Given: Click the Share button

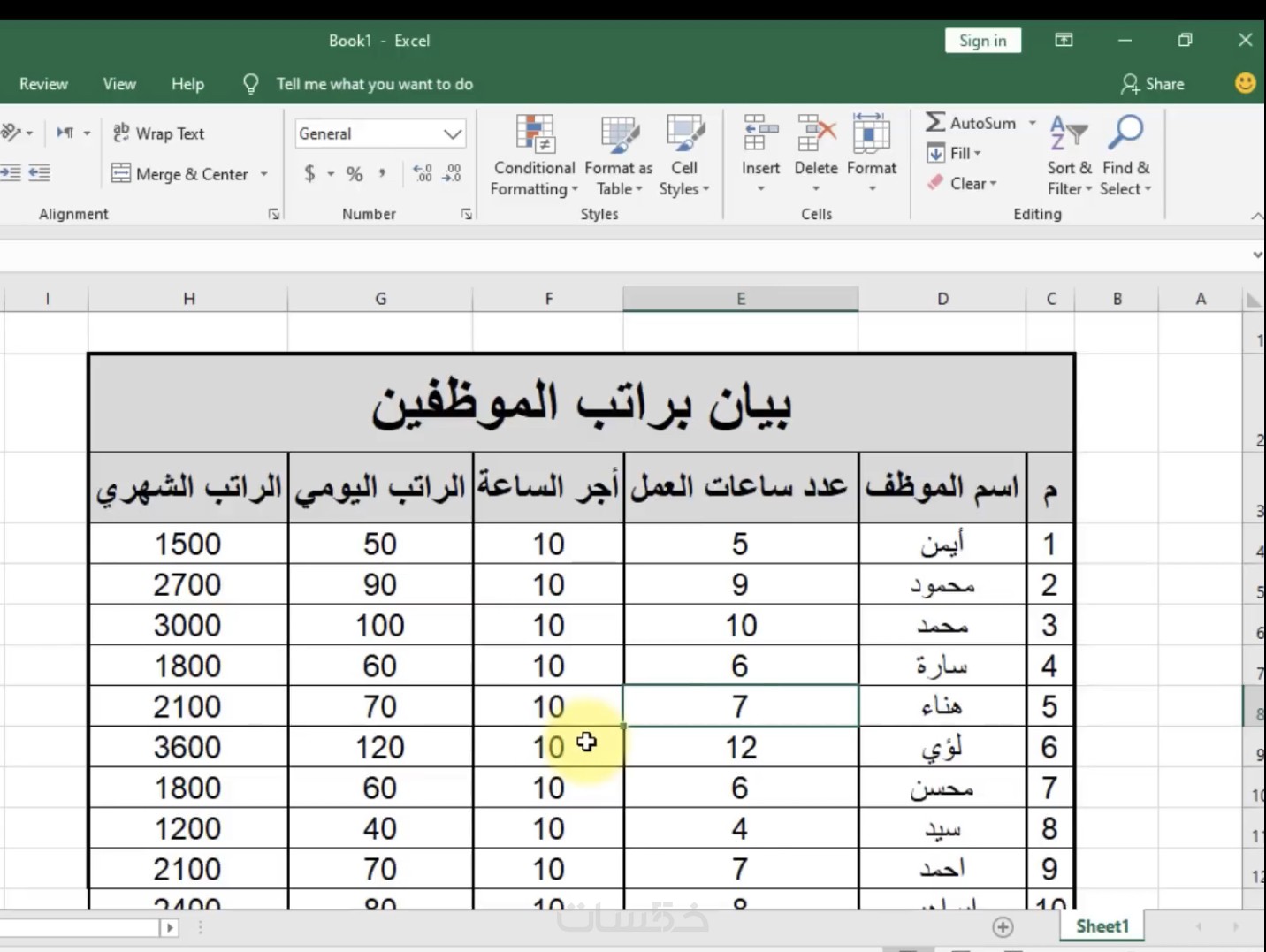Looking at the screenshot, I should [x=1152, y=84].
